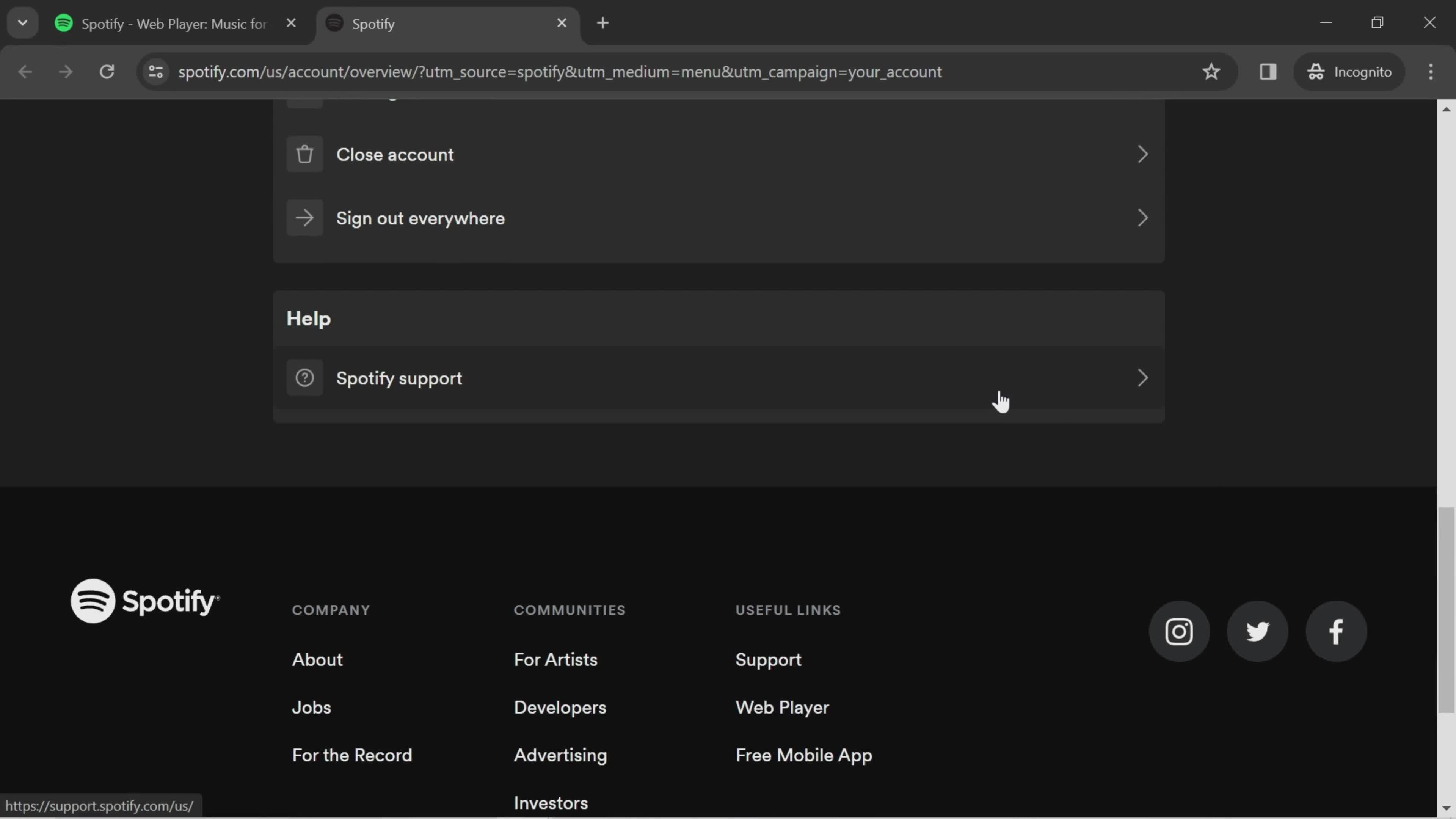Restore down the browser window
This screenshot has width=1456, height=819.
(1378, 23)
